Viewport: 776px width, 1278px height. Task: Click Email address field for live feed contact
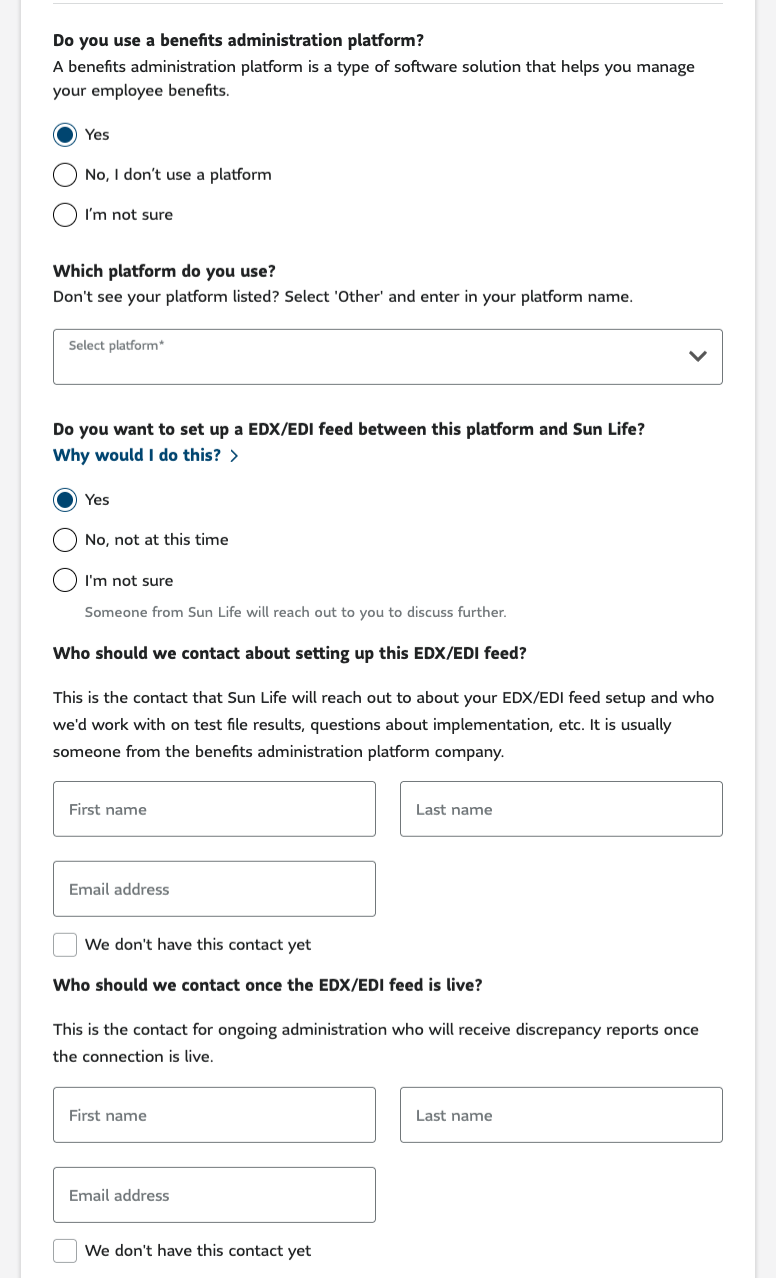(x=214, y=1195)
